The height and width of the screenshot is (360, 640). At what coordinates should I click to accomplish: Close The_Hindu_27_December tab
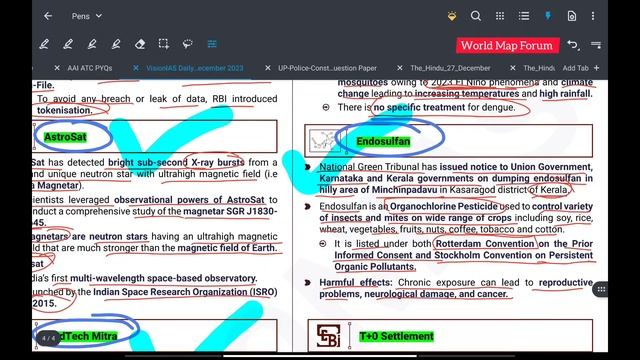400,68
